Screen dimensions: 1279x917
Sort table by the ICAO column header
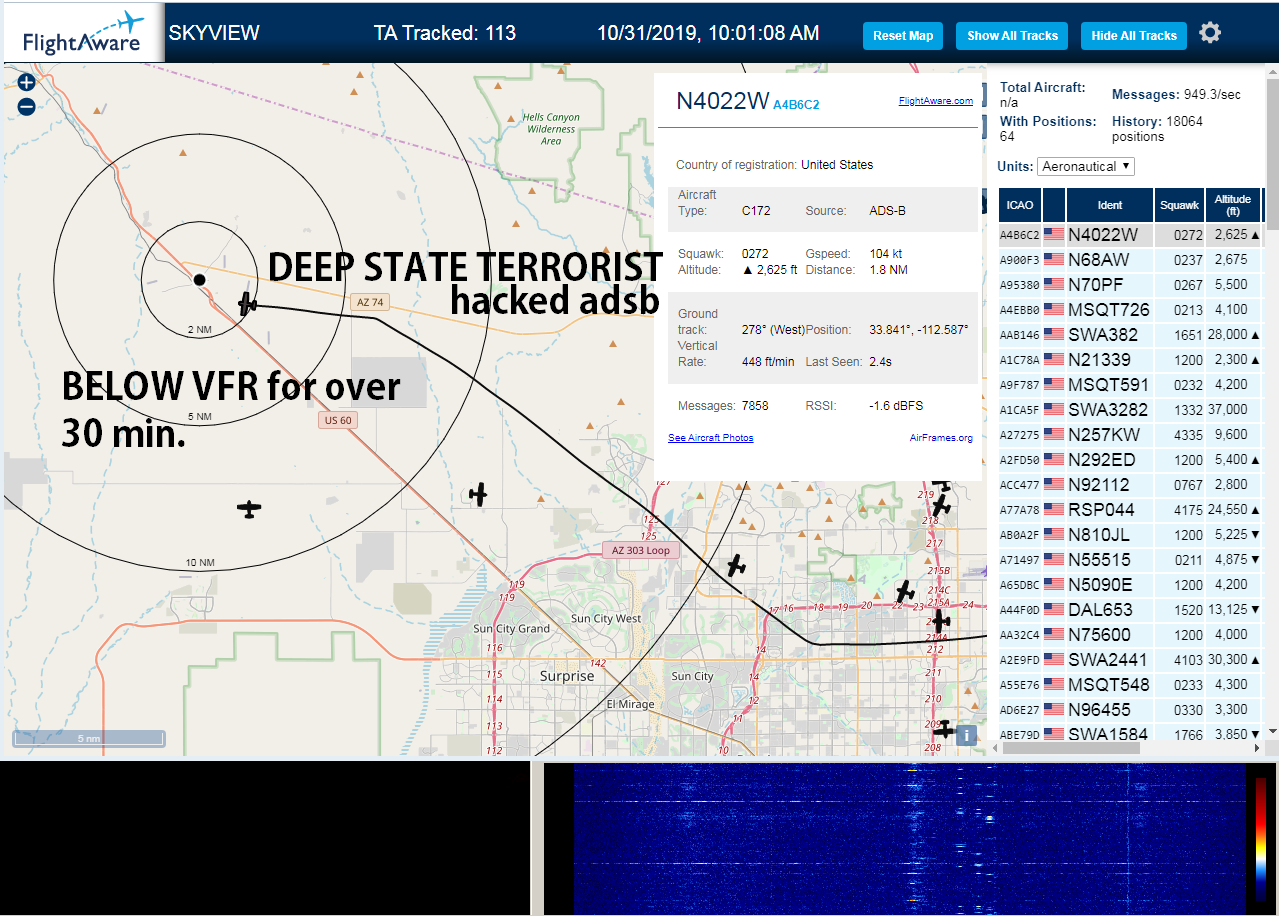click(1020, 205)
